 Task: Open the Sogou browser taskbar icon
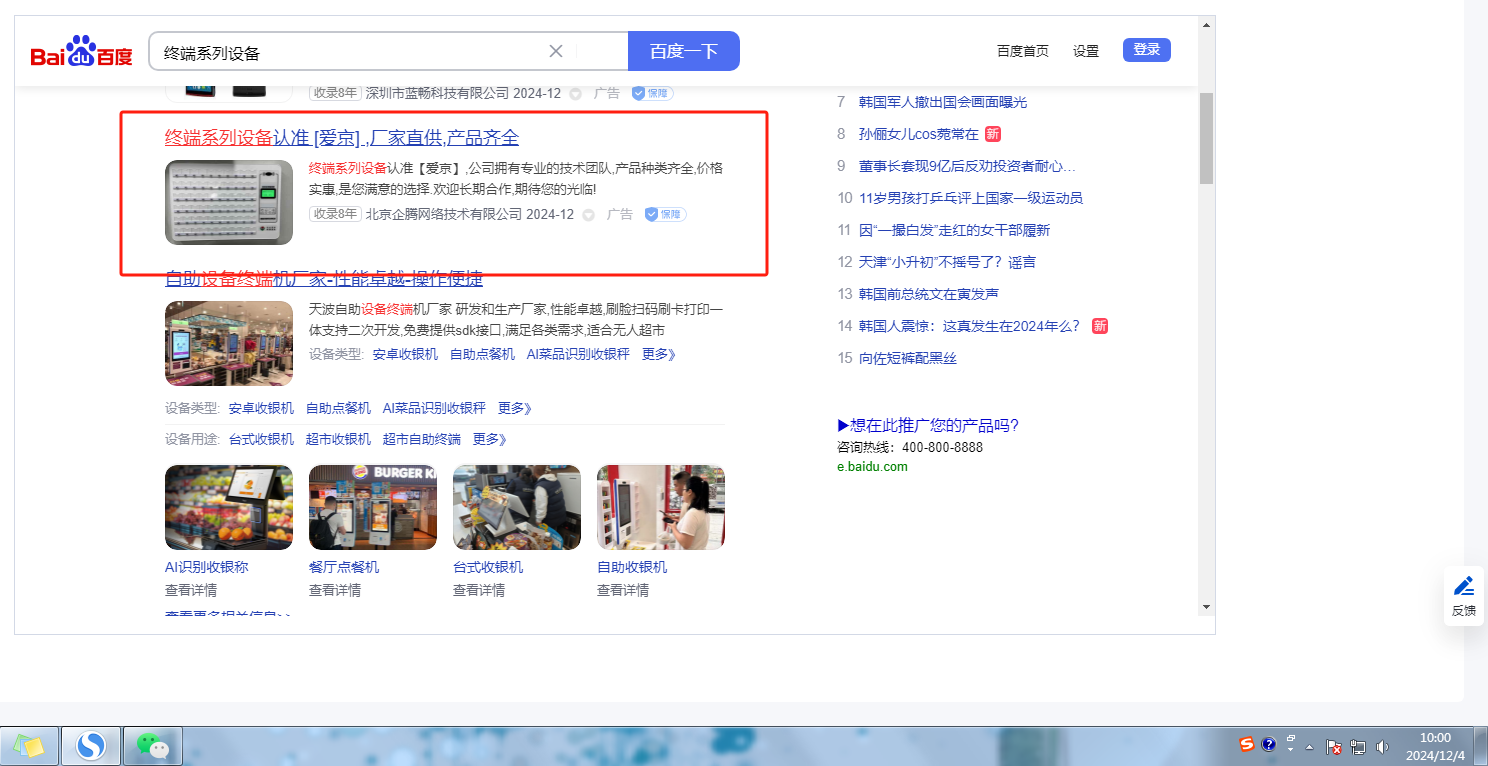[x=91, y=746]
